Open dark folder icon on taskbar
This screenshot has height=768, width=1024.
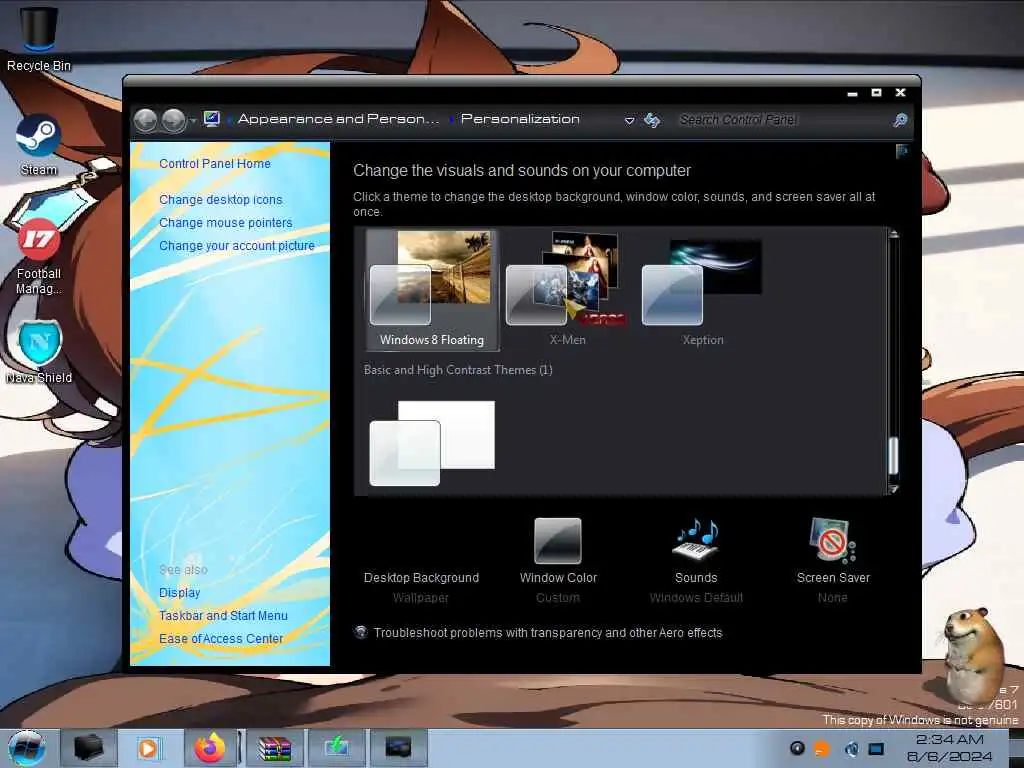[x=89, y=748]
